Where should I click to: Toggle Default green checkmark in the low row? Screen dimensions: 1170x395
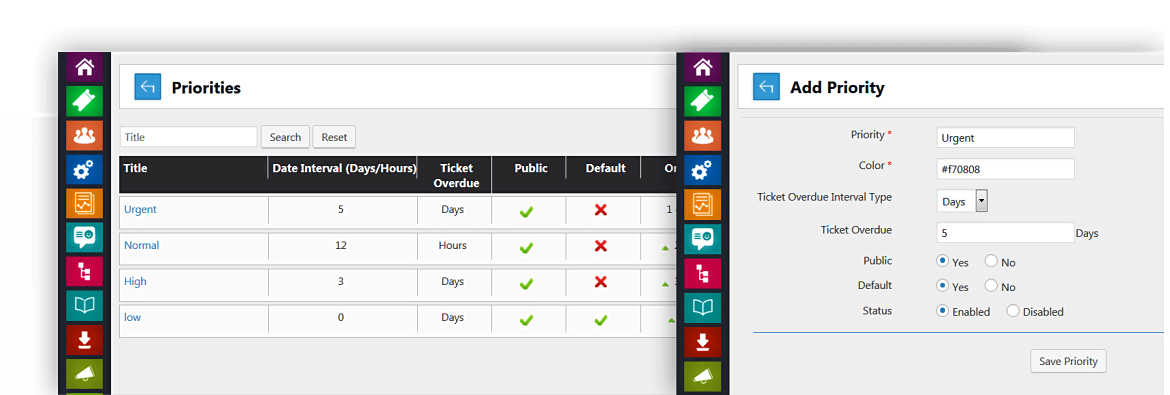(x=601, y=320)
